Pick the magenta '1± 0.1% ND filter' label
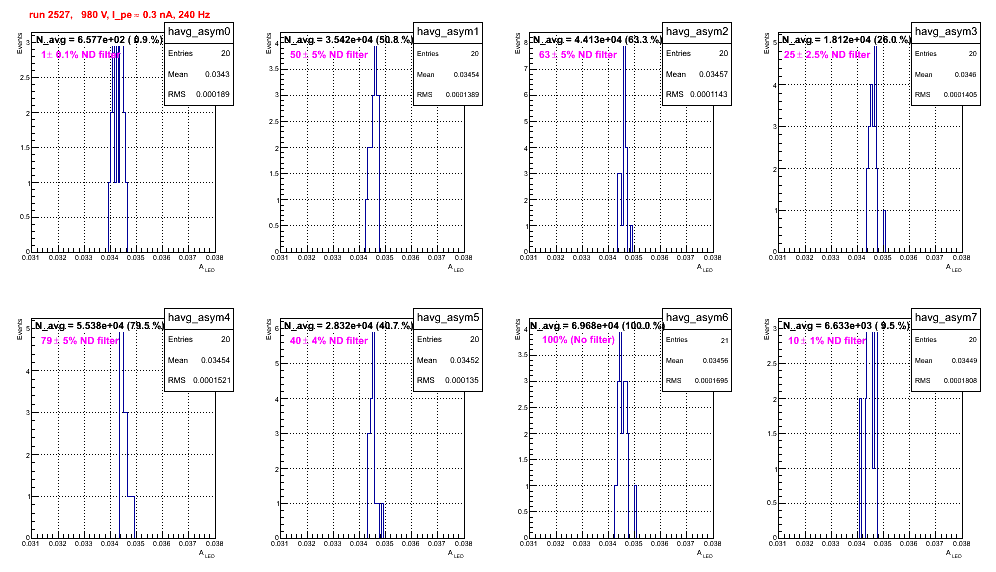 [81, 55]
